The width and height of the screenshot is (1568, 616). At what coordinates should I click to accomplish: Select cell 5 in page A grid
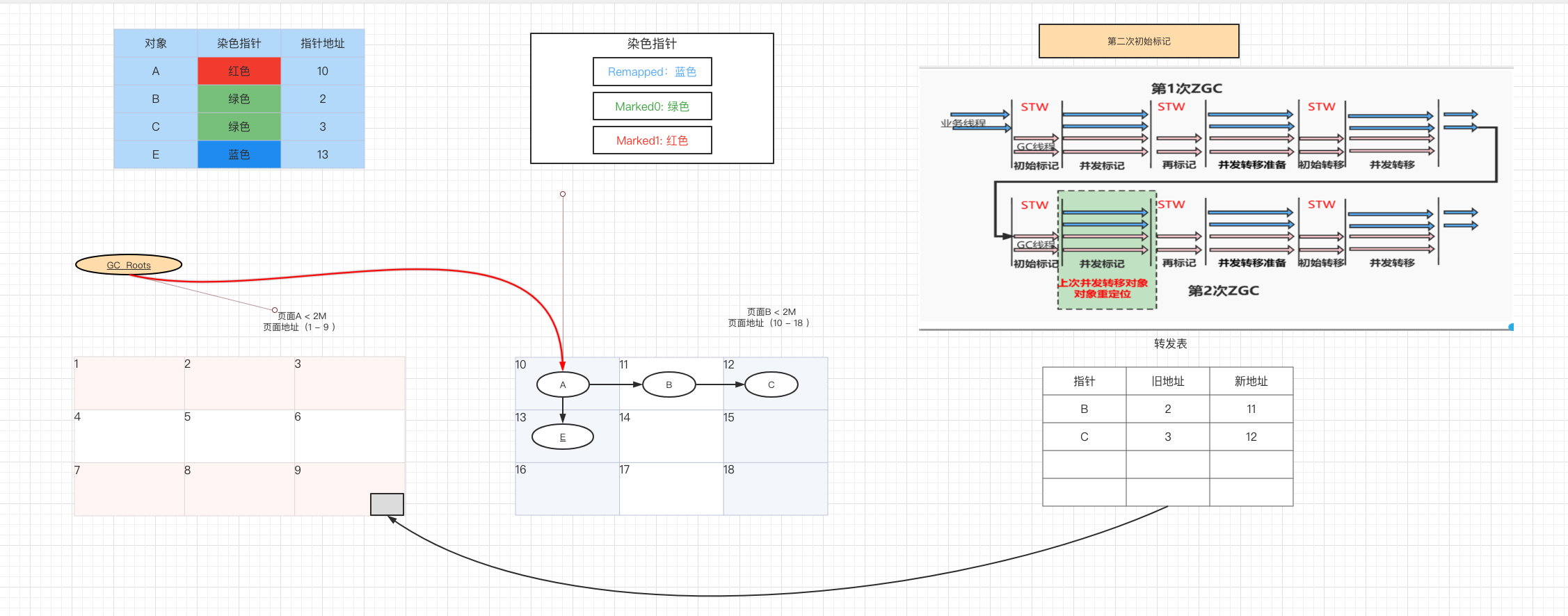click(x=239, y=437)
